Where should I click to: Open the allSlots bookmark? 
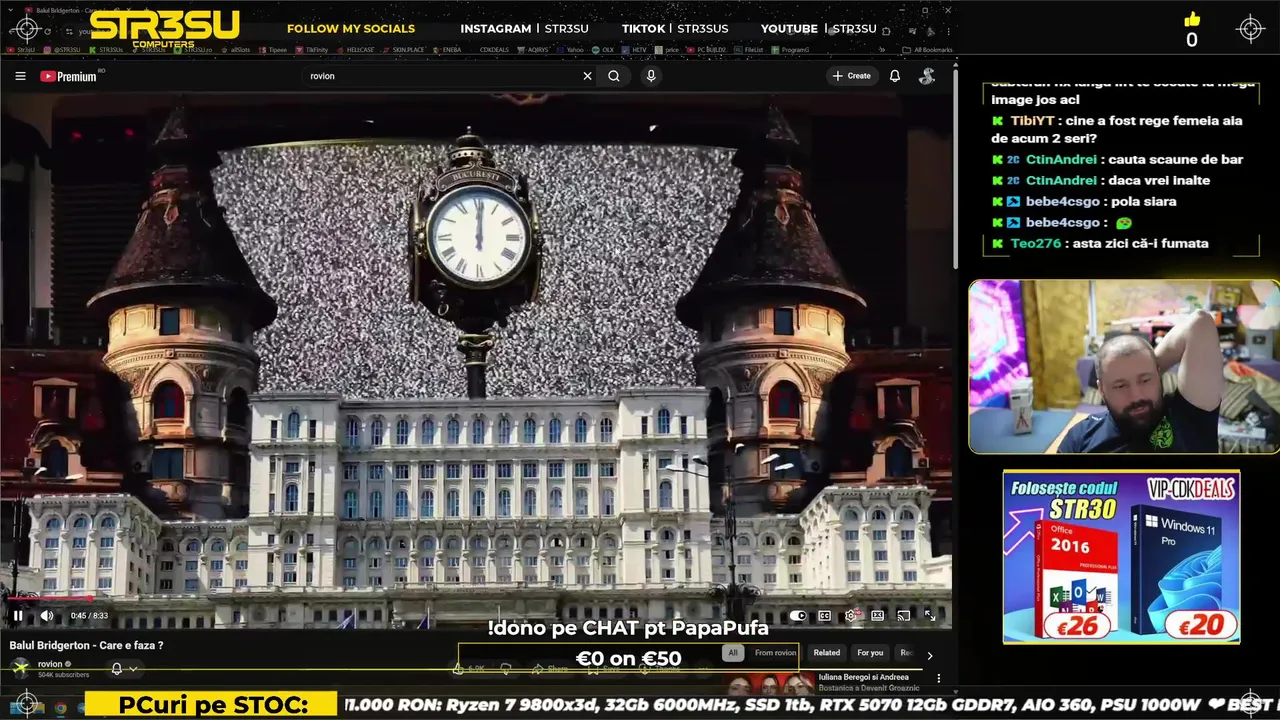point(236,49)
